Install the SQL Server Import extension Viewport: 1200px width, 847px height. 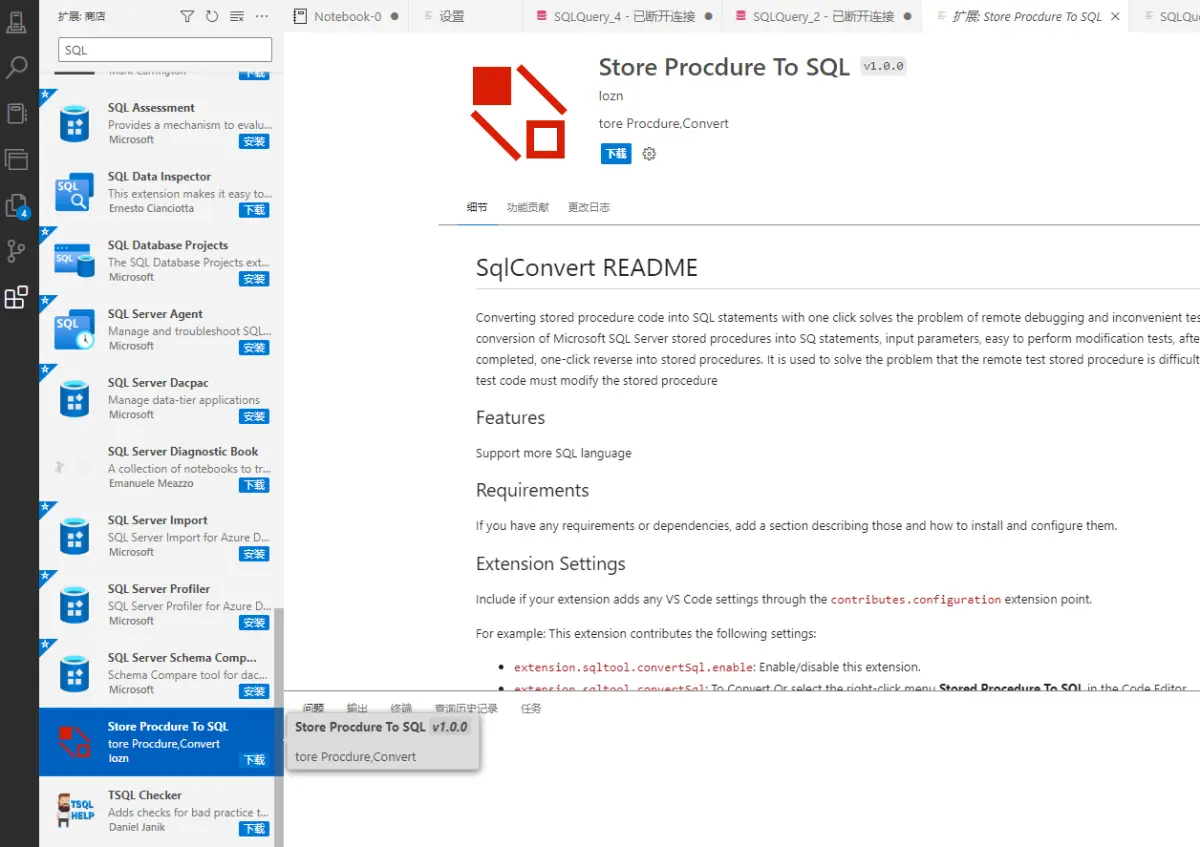(254, 554)
